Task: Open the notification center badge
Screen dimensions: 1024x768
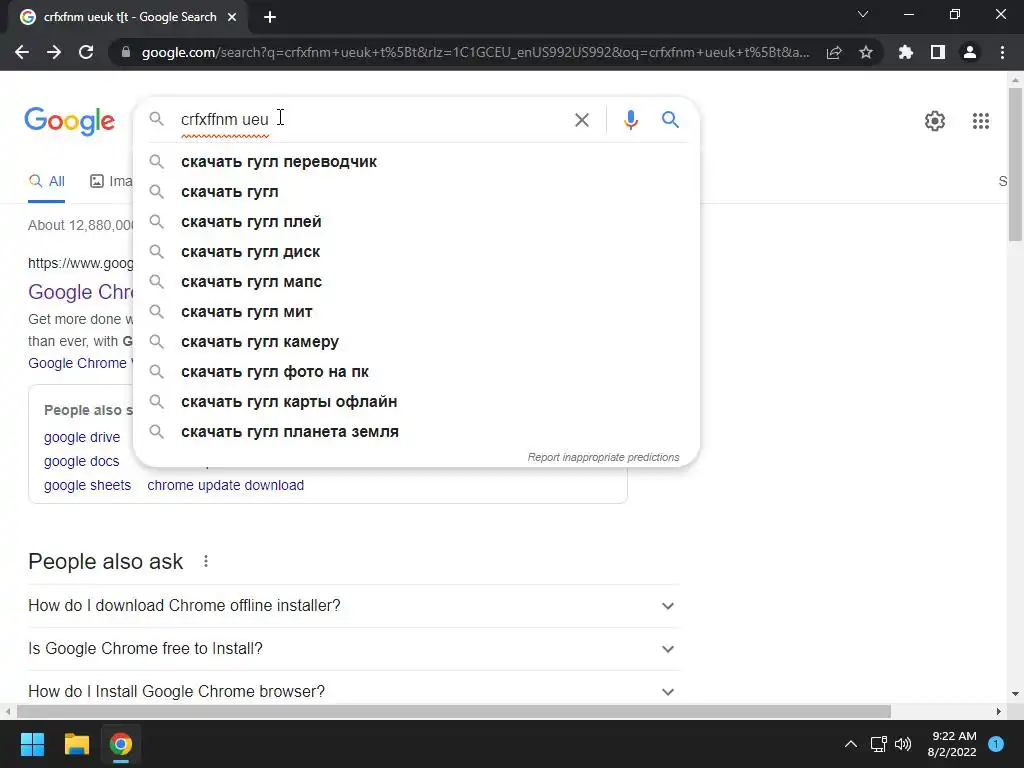Action: click(995, 744)
